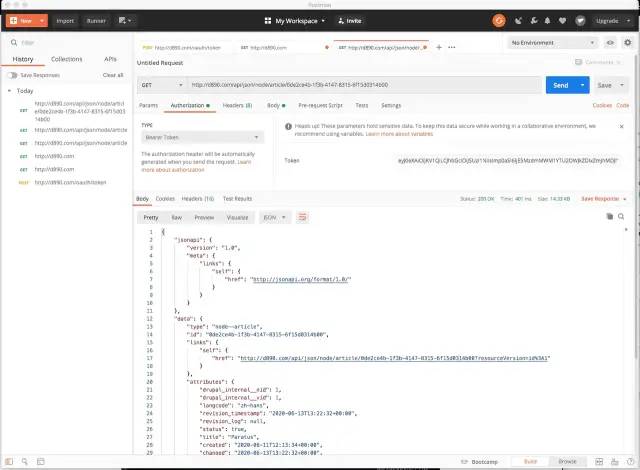Open the dropdown arrow beside New

(42, 20)
